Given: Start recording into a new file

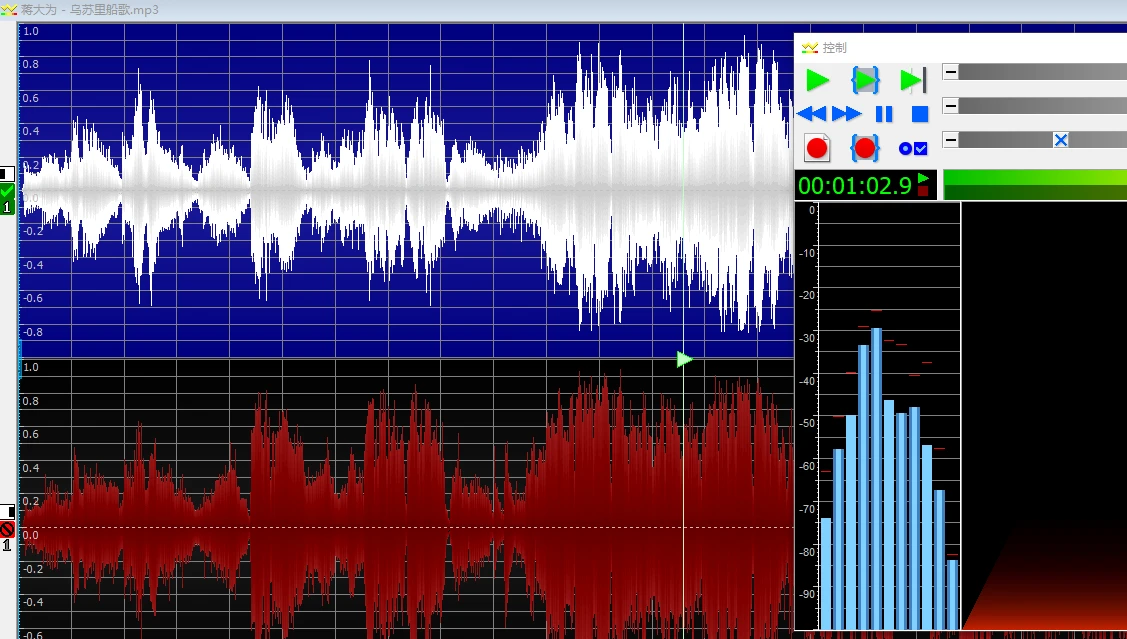Looking at the screenshot, I should [x=817, y=149].
